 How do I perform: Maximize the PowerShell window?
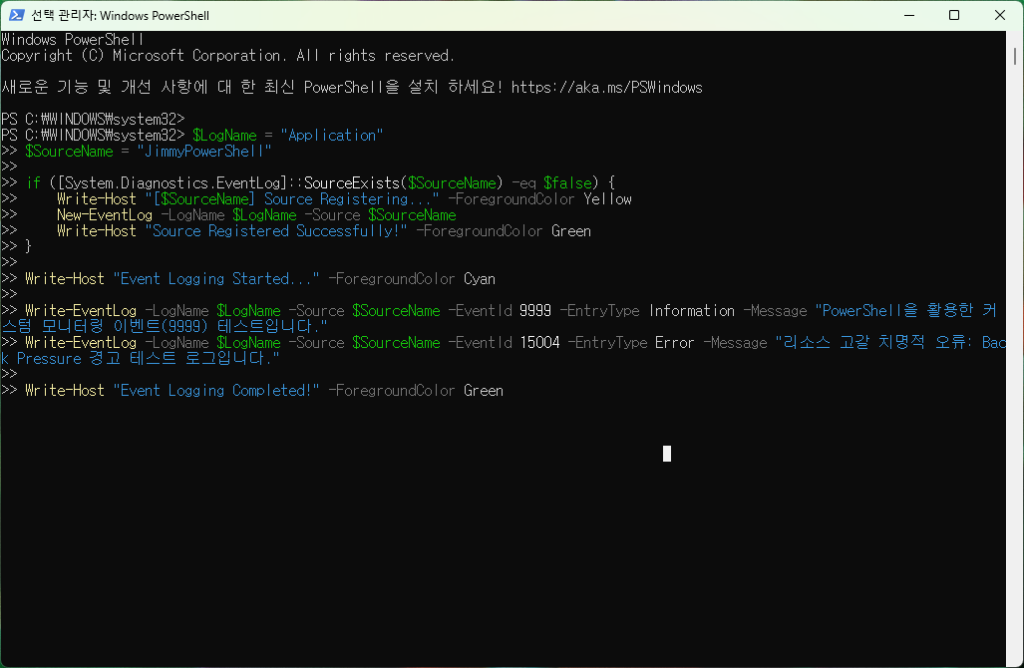[954, 15]
